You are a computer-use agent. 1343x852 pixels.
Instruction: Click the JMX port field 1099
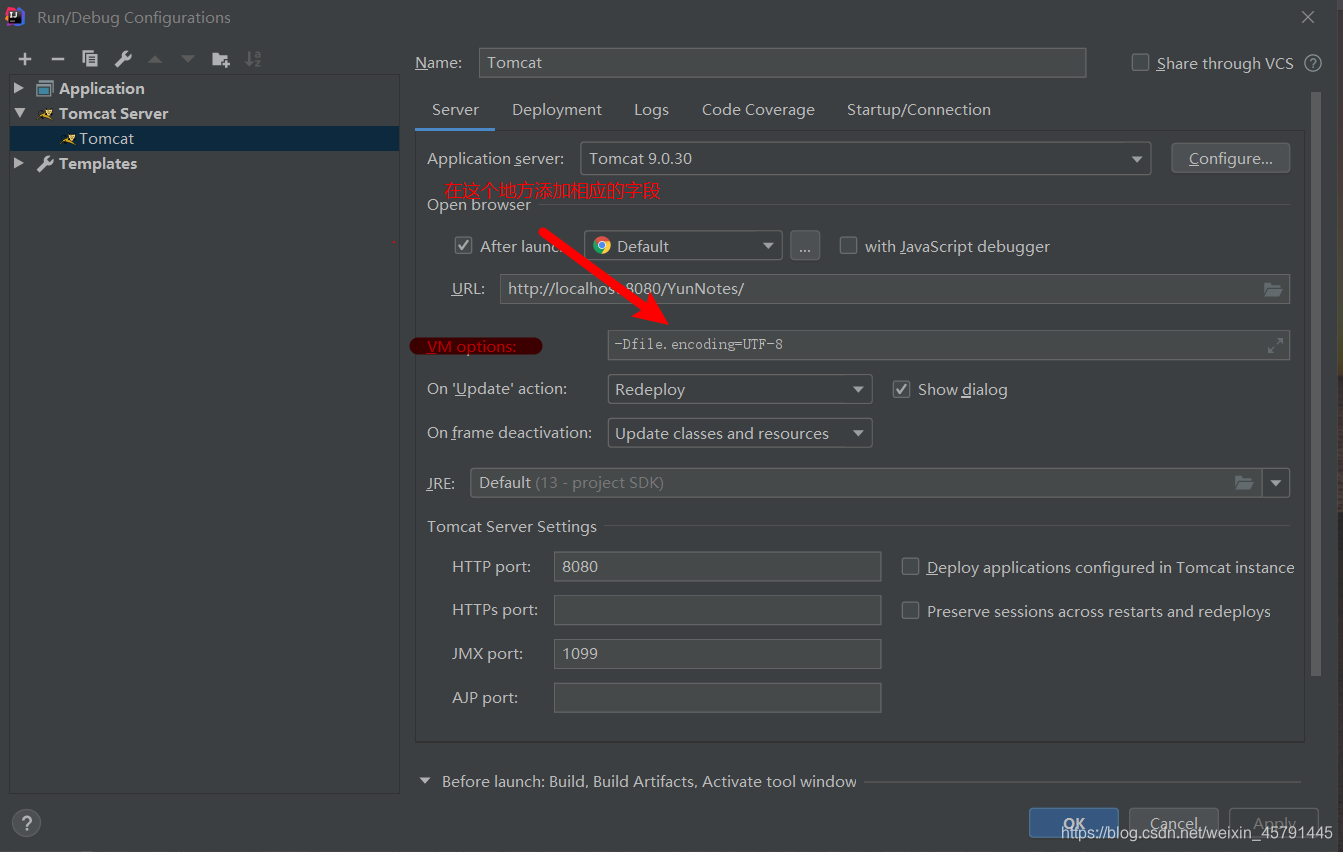717,654
